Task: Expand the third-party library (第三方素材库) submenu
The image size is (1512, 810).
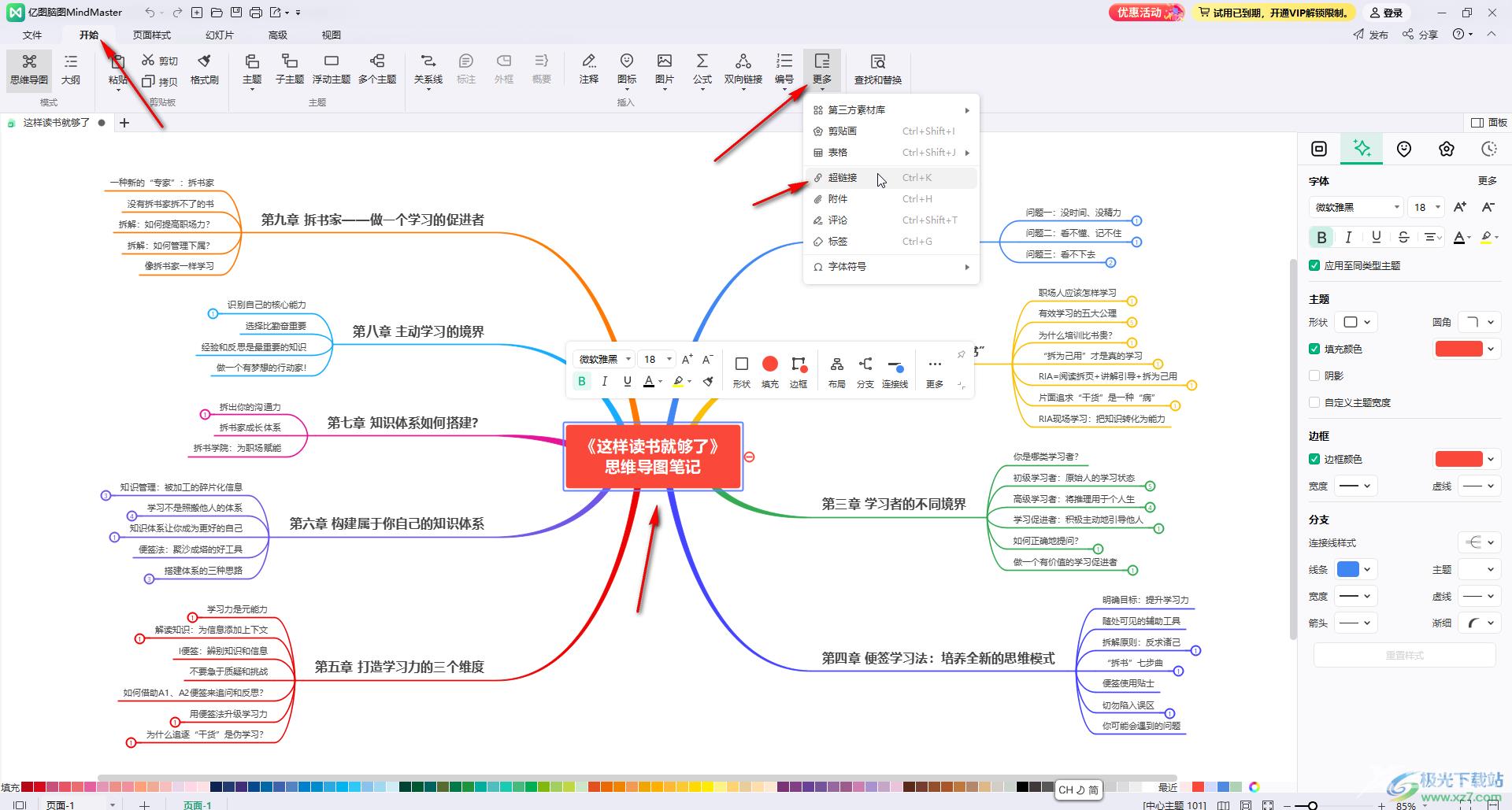Action: pos(891,110)
